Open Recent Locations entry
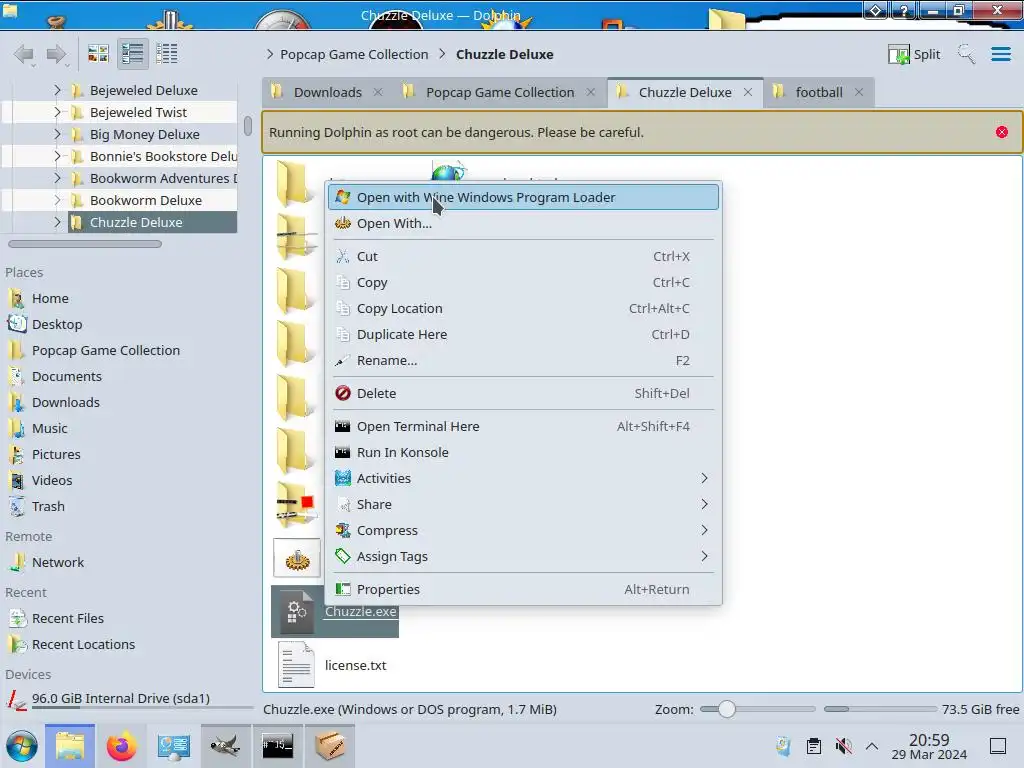The height and width of the screenshot is (768, 1024). tap(83, 645)
